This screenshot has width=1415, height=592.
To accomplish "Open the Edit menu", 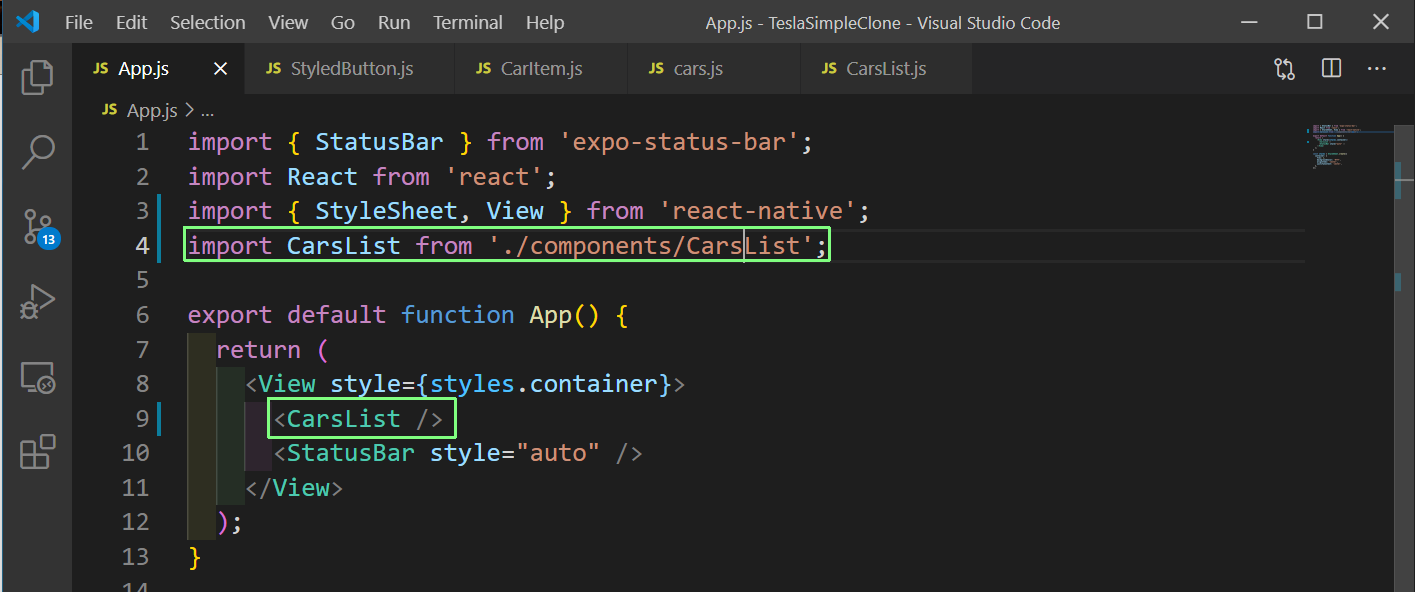I will (x=131, y=22).
